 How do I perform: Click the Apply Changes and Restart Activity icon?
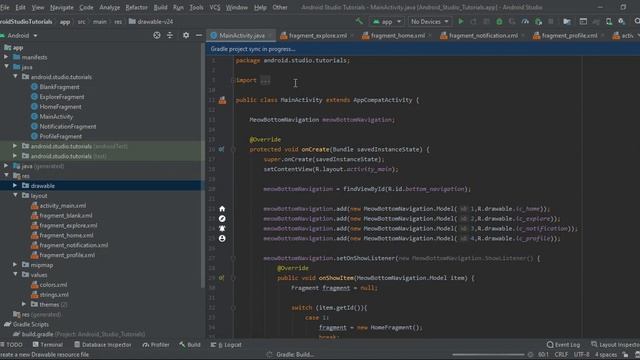(473, 21)
